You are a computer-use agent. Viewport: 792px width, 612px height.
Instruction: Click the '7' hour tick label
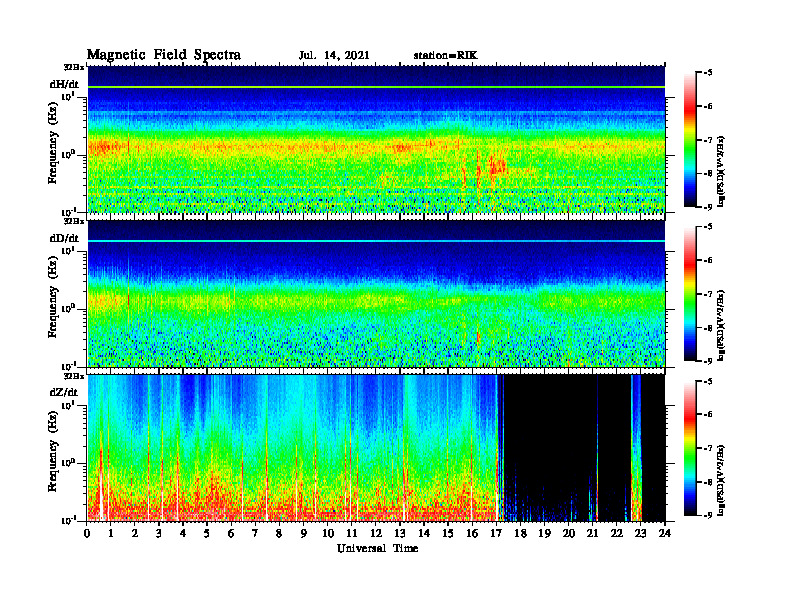click(255, 534)
